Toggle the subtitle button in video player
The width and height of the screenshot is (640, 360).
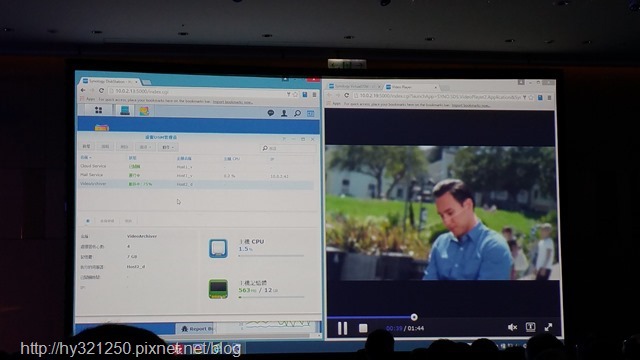[x=530, y=327]
